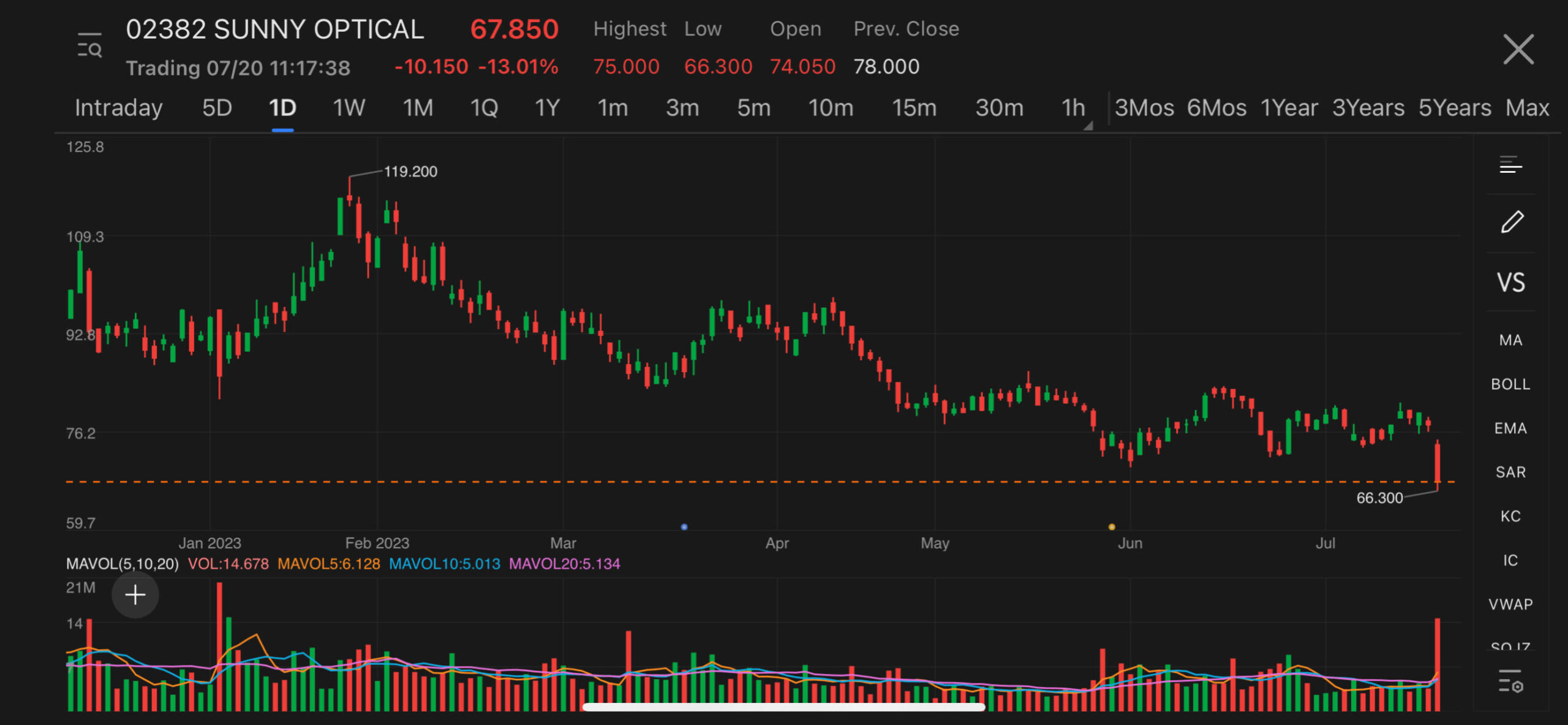Viewport: 1568px width, 725px height.
Task: Click the -13.01% change percentage
Action: (x=518, y=66)
